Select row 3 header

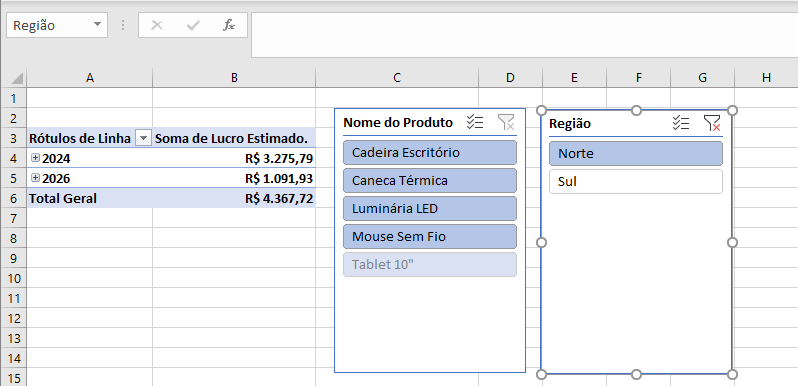(x=14, y=138)
